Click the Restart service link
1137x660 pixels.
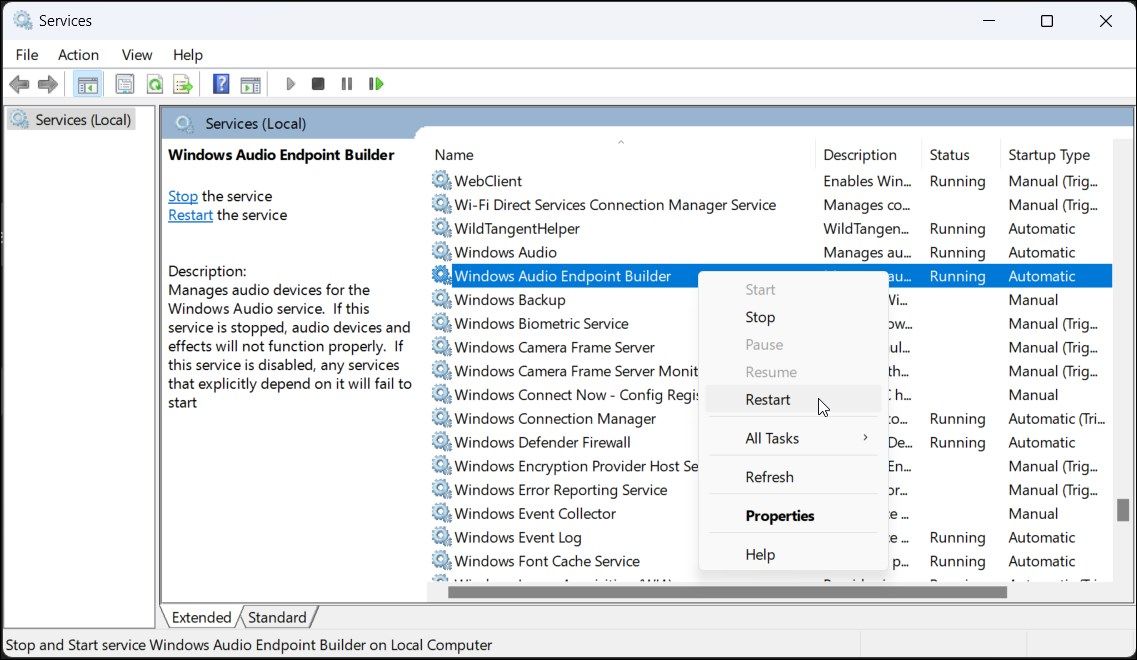click(x=190, y=214)
